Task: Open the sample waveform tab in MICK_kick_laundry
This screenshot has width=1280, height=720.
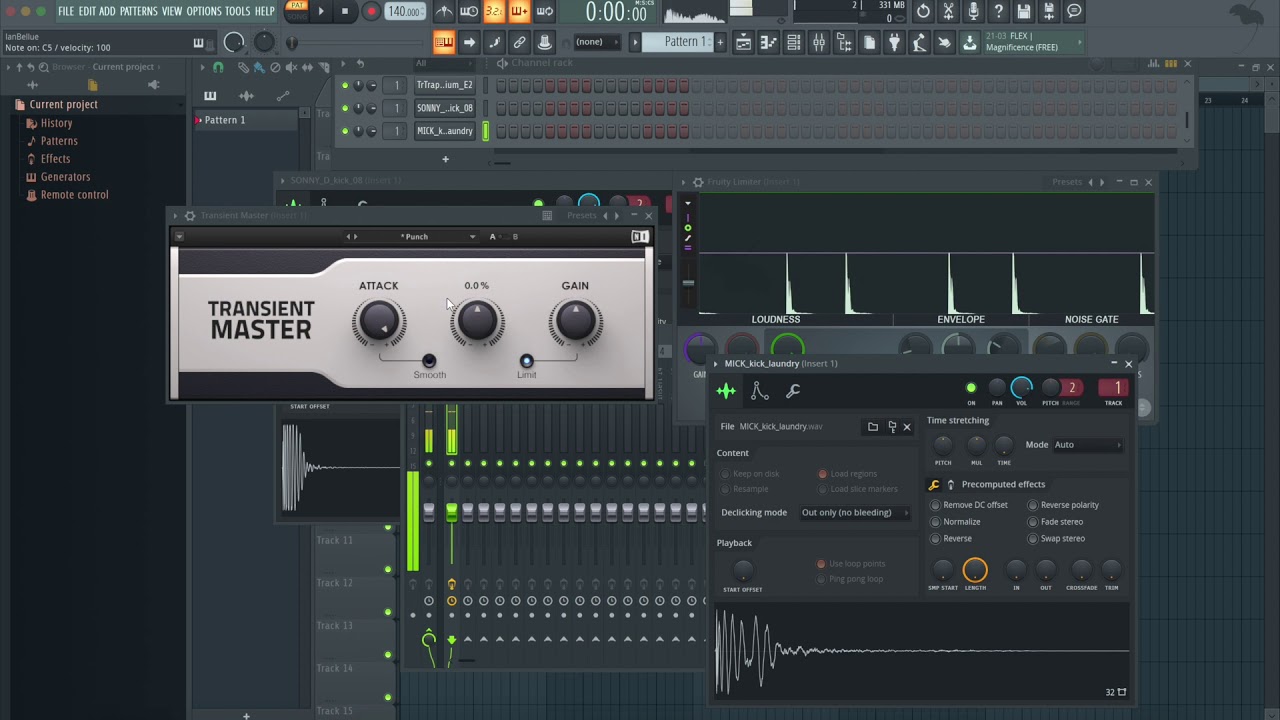Action: pos(726,390)
